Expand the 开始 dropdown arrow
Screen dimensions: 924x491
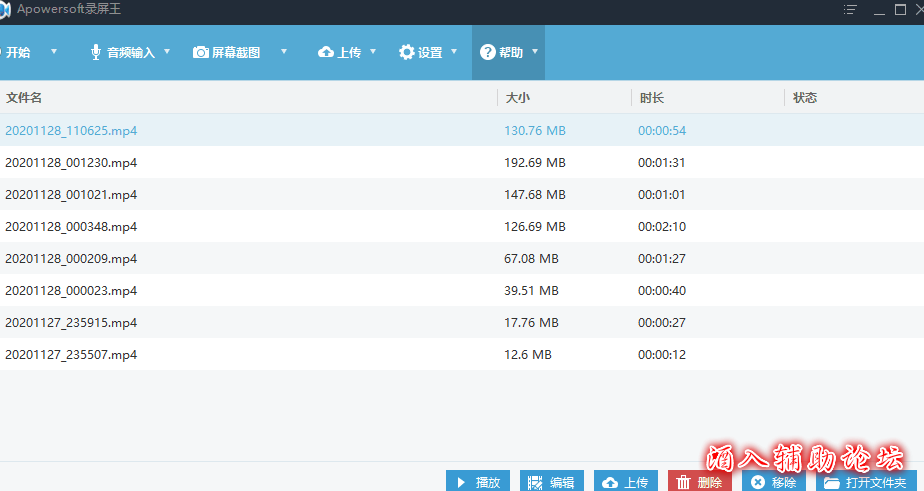[x=54, y=52]
